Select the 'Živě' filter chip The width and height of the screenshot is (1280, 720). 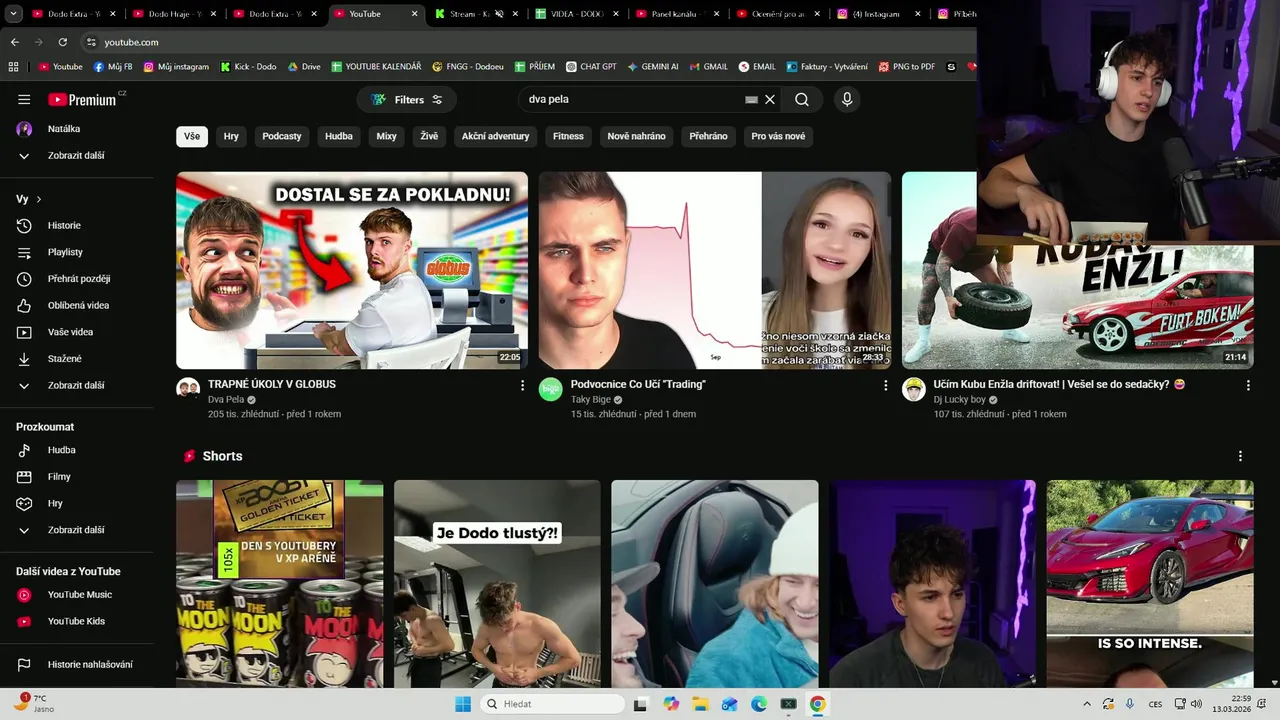[x=429, y=136]
